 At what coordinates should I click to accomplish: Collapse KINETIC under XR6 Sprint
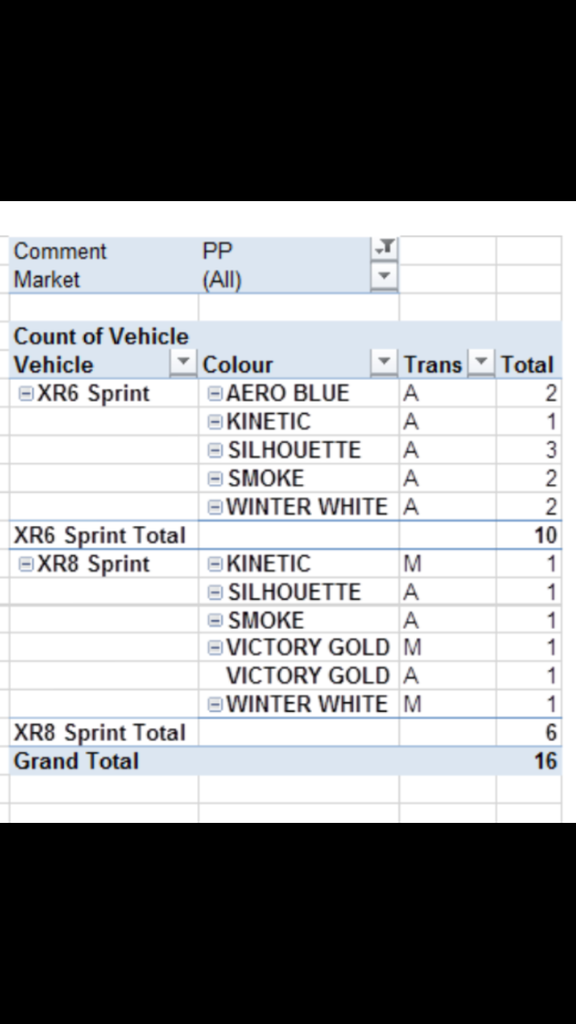[x=215, y=423]
